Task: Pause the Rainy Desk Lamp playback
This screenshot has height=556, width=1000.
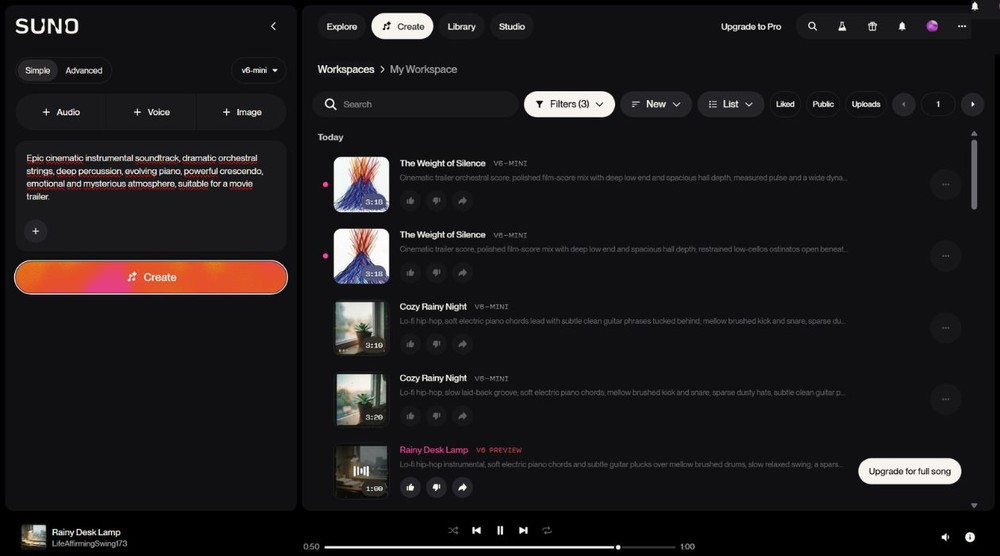Action: click(500, 530)
